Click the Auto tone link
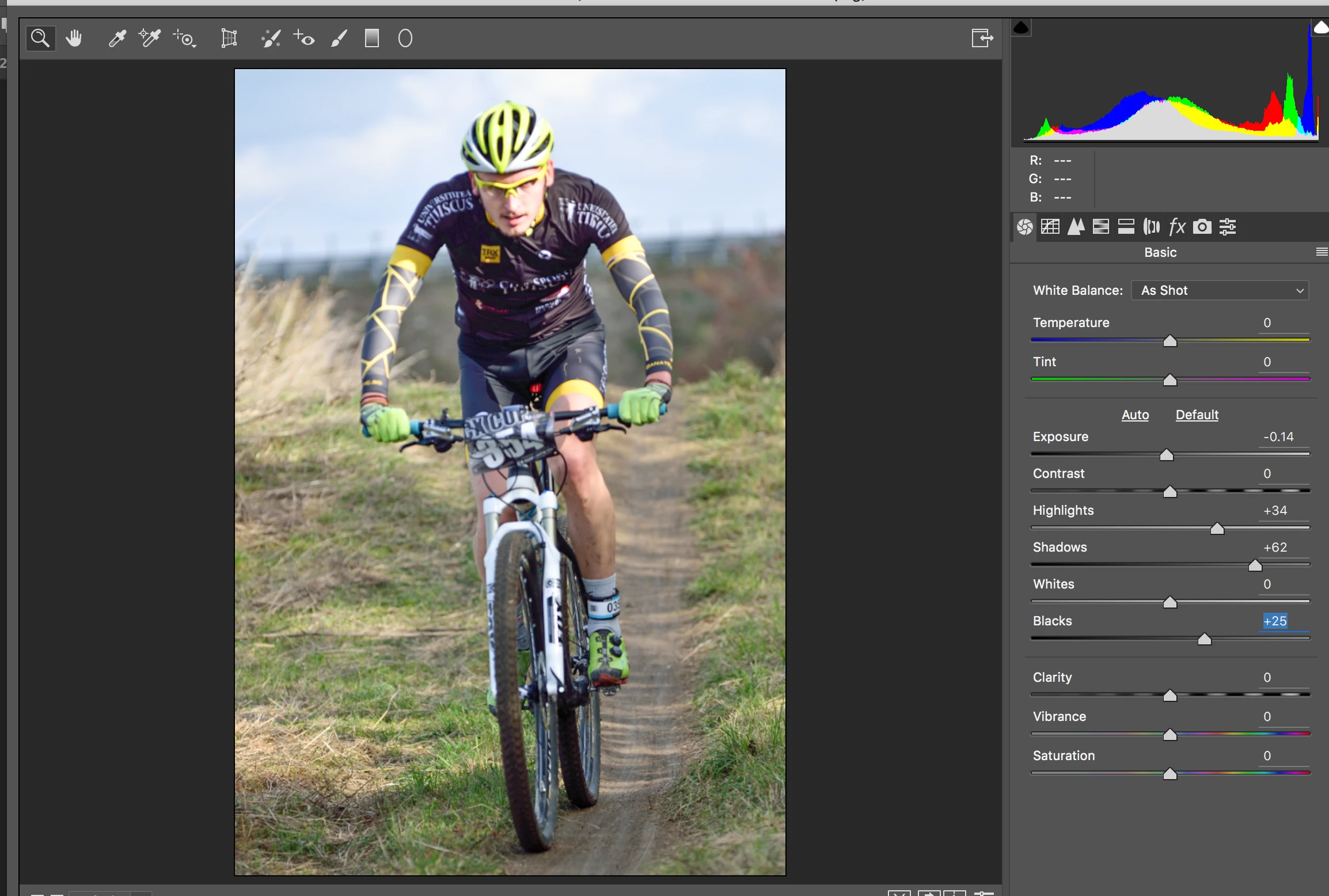The image size is (1329, 896). coord(1134,415)
